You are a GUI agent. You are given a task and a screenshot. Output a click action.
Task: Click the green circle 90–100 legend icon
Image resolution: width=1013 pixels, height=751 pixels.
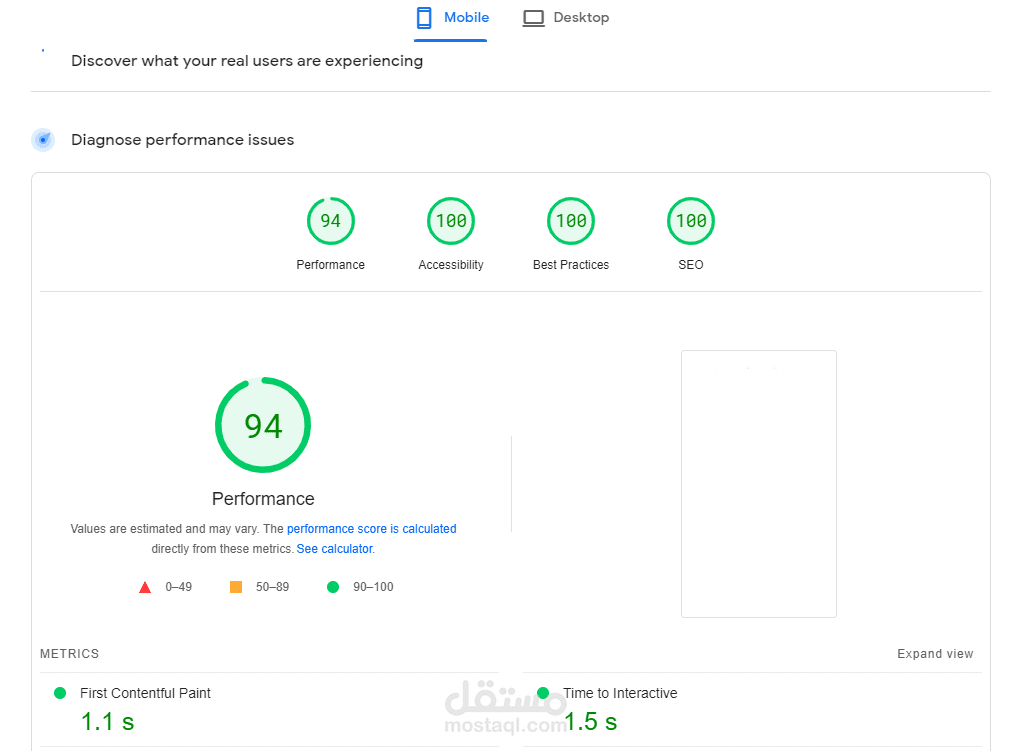pos(333,587)
